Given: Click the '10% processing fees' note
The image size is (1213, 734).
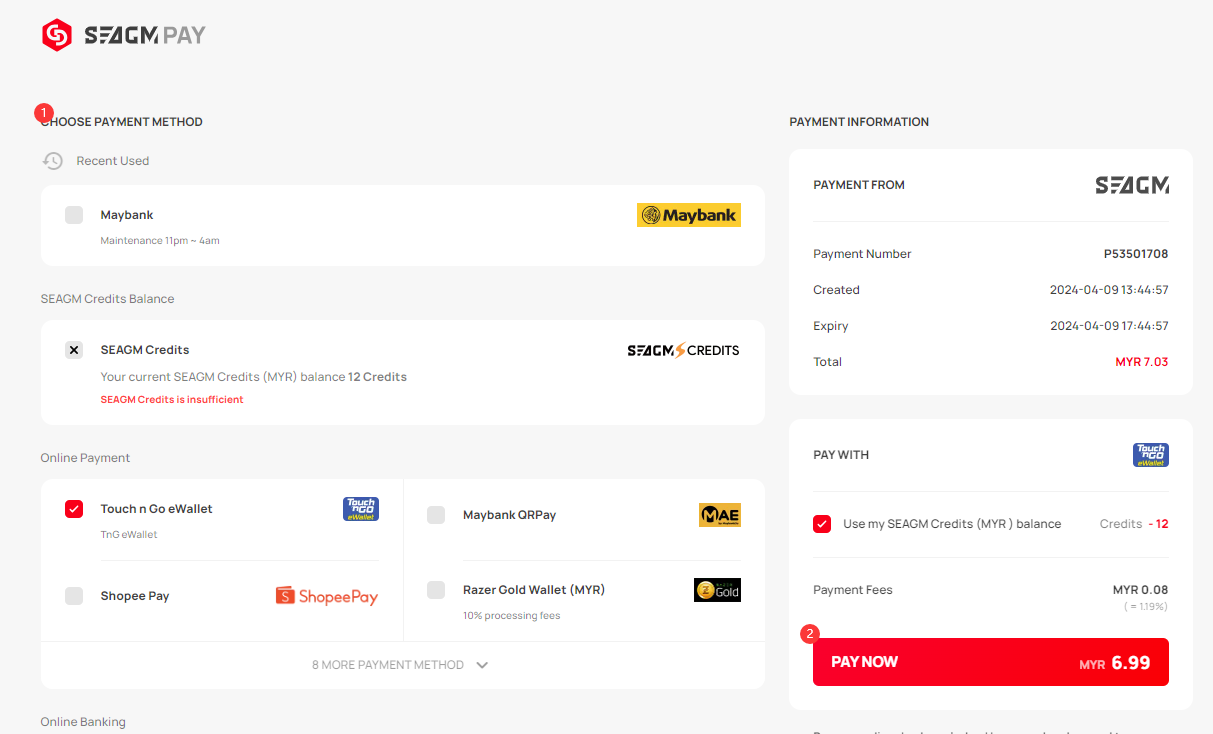Looking at the screenshot, I should 512,616.
